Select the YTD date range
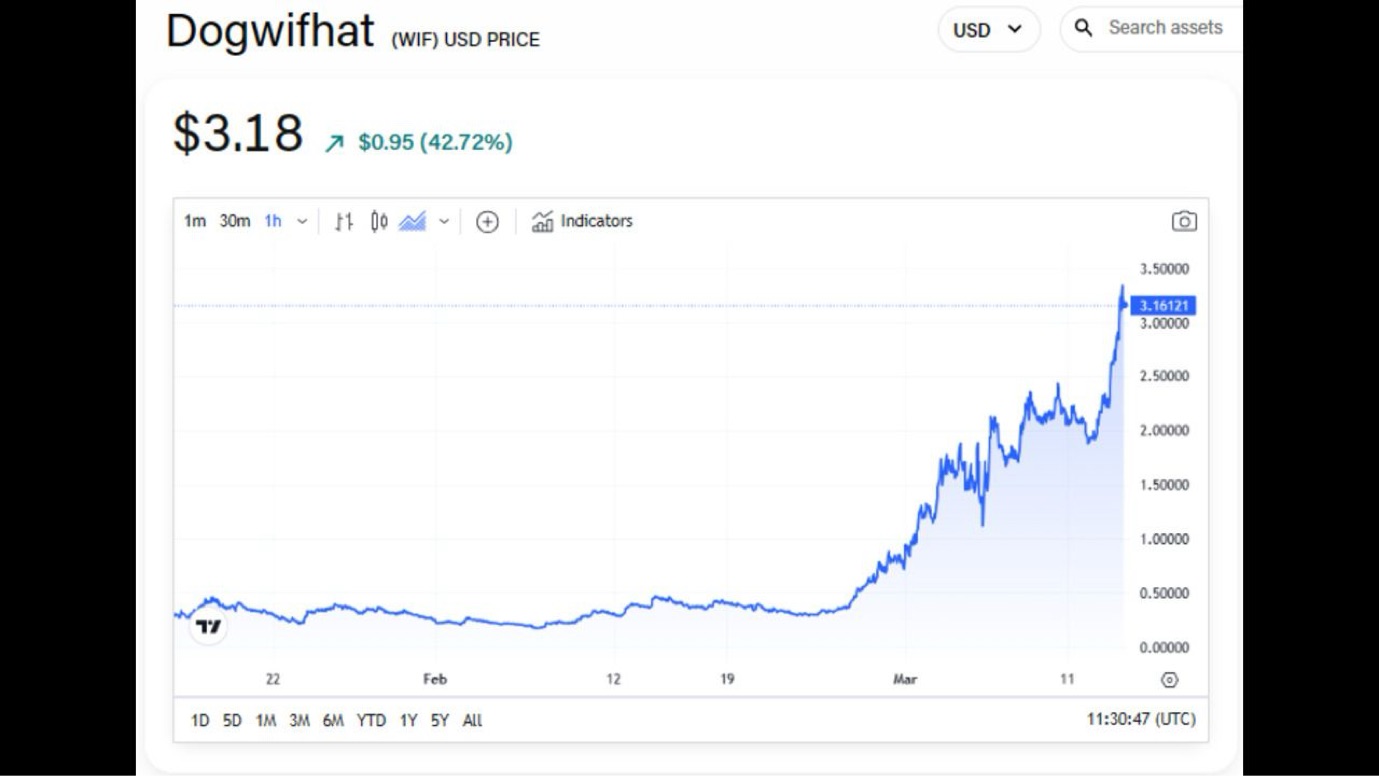This screenshot has height=776, width=1379. 371,720
